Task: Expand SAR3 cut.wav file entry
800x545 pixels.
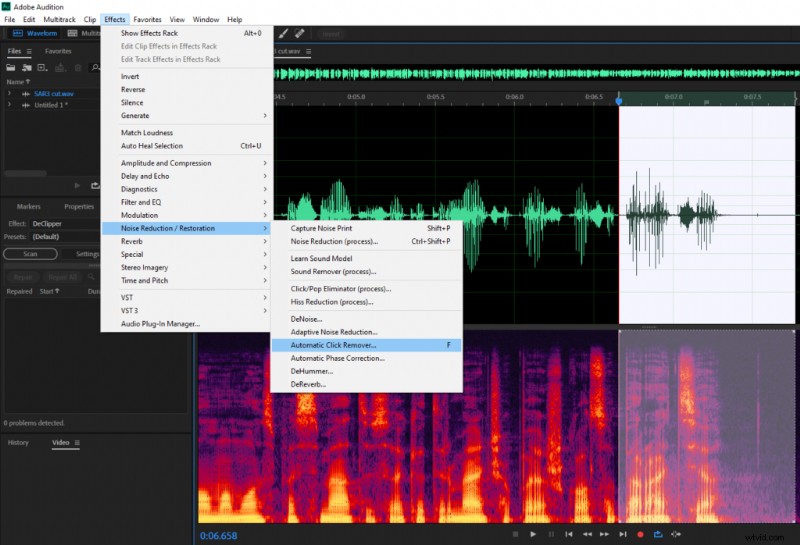Action: 9,93
